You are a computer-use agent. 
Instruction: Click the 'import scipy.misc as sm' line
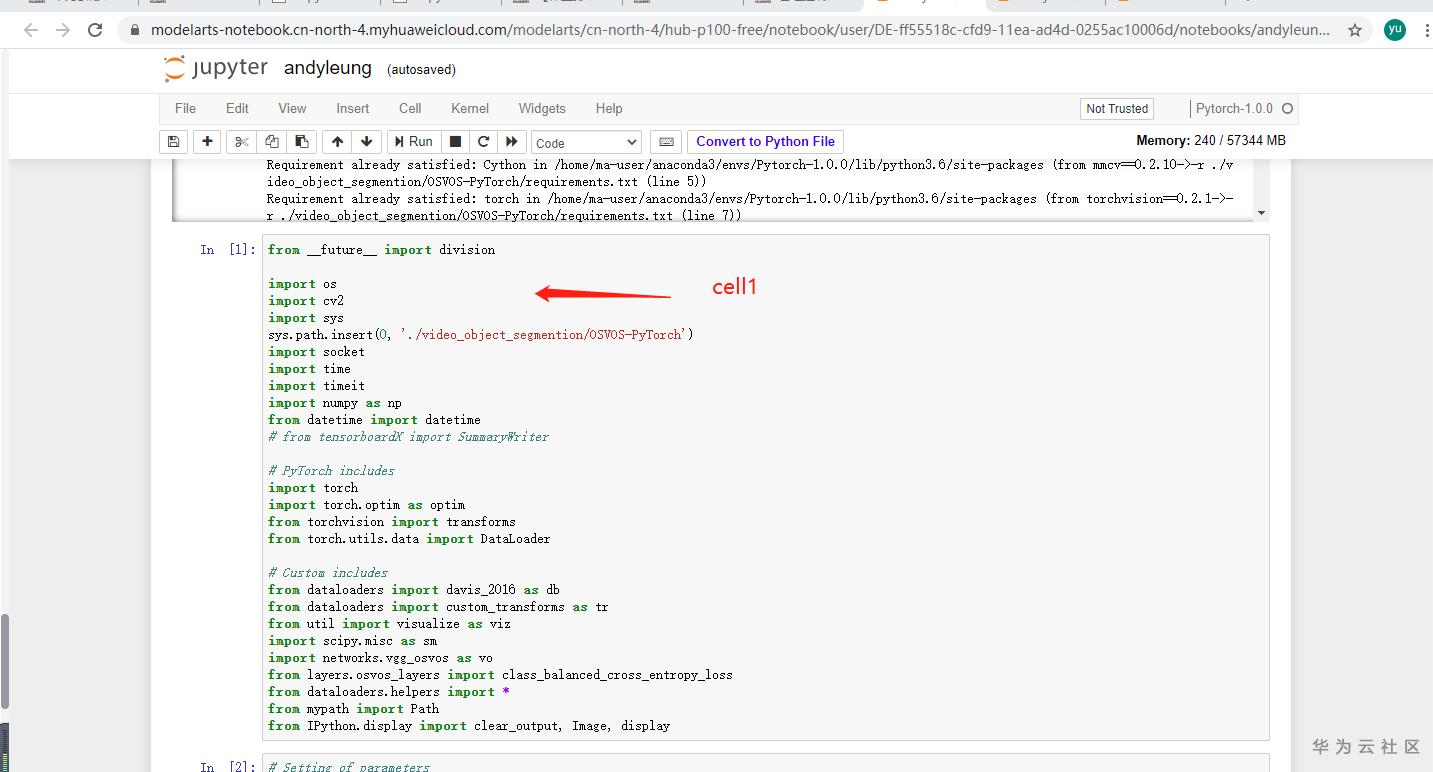point(352,641)
